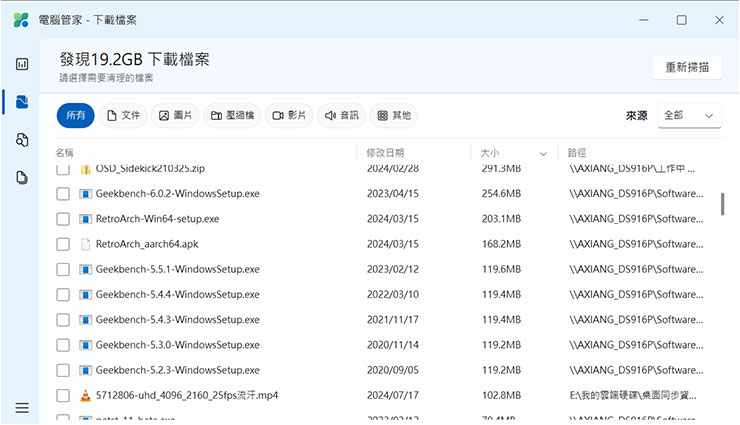This screenshot has width=740, height=425.
Task: Filter by 圖片 images
Action: click(175, 116)
